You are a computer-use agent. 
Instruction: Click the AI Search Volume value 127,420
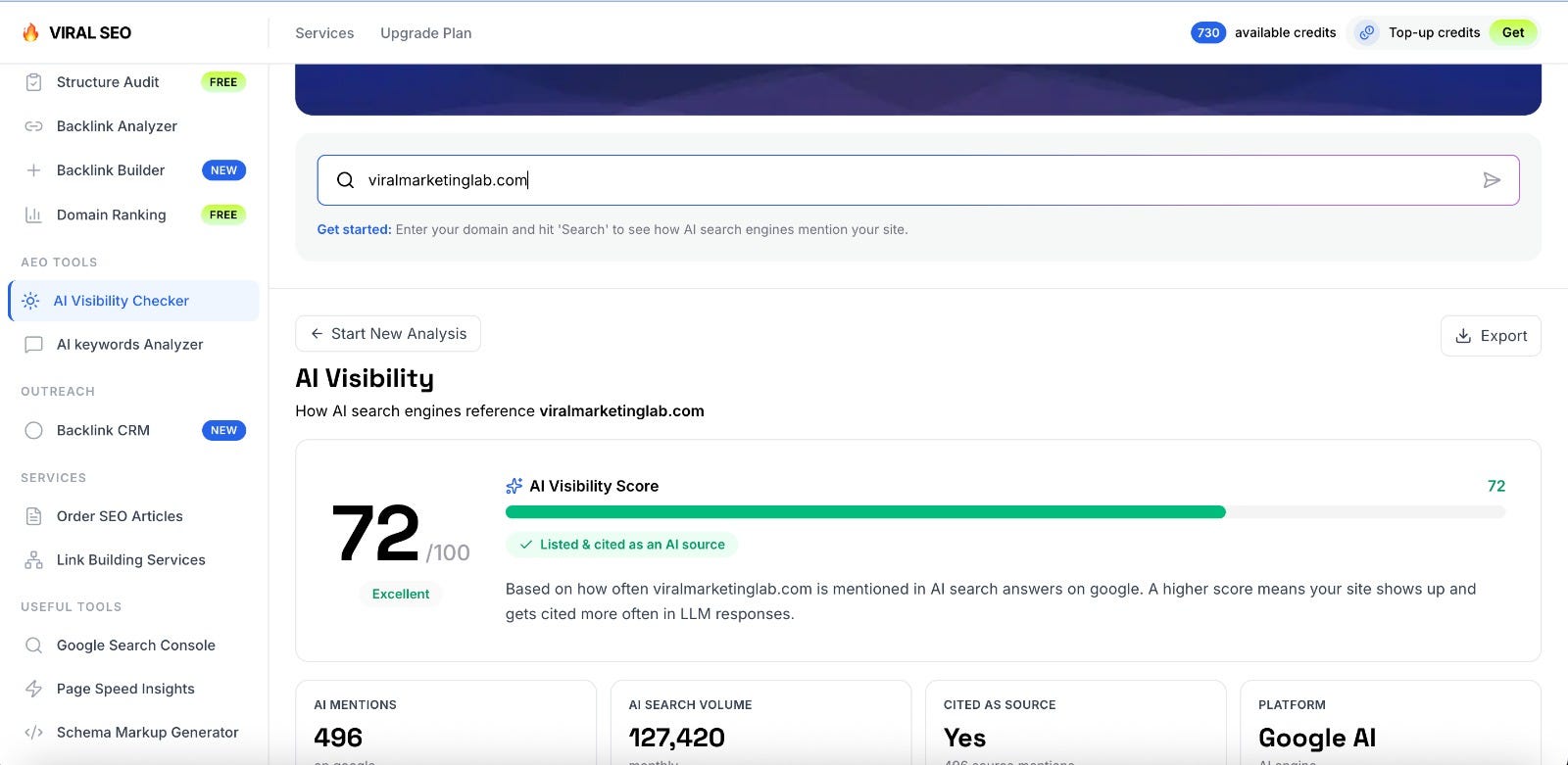click(x=677, y=738)
